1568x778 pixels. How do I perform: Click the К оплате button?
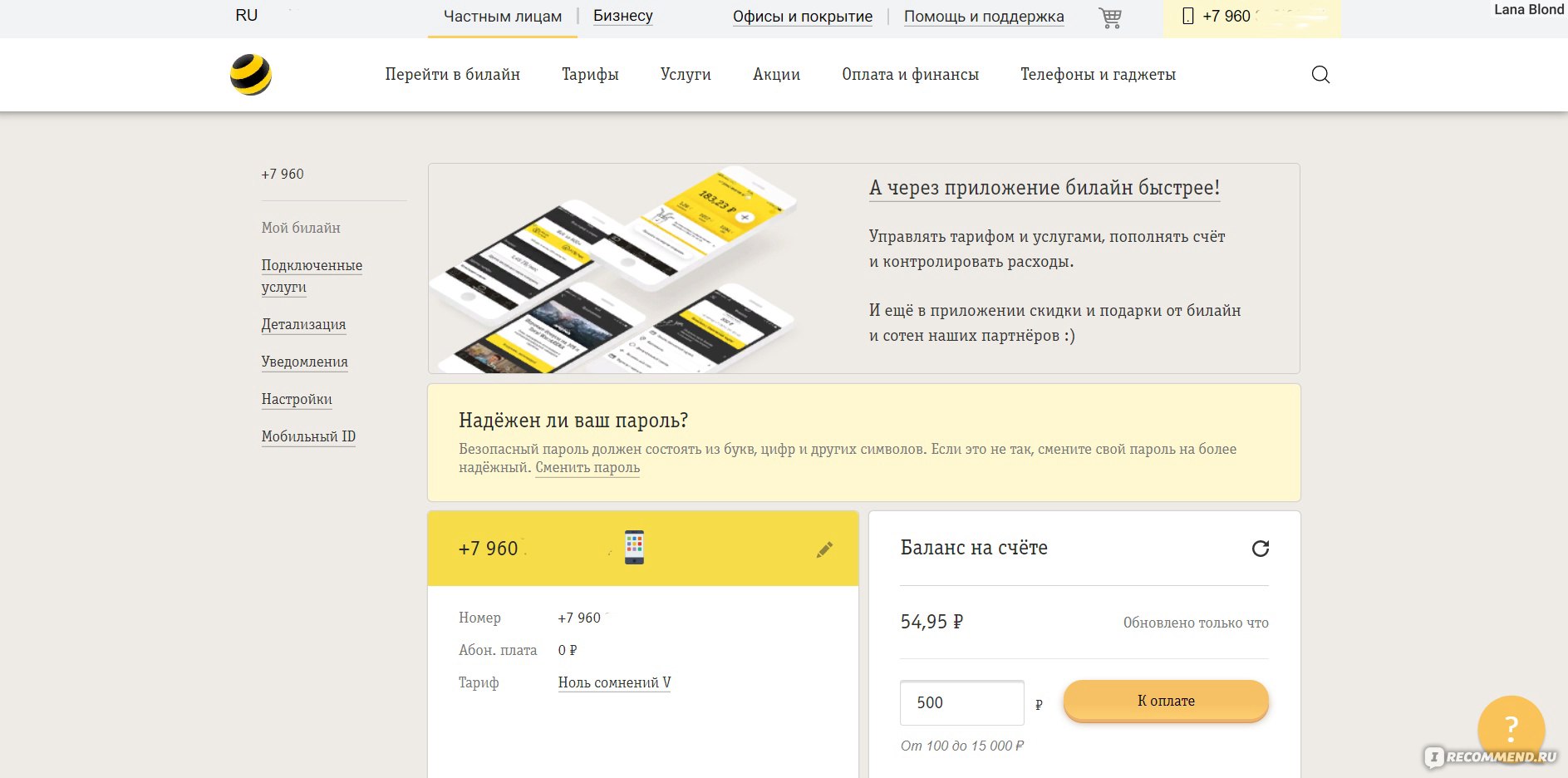click(1166, 701)
